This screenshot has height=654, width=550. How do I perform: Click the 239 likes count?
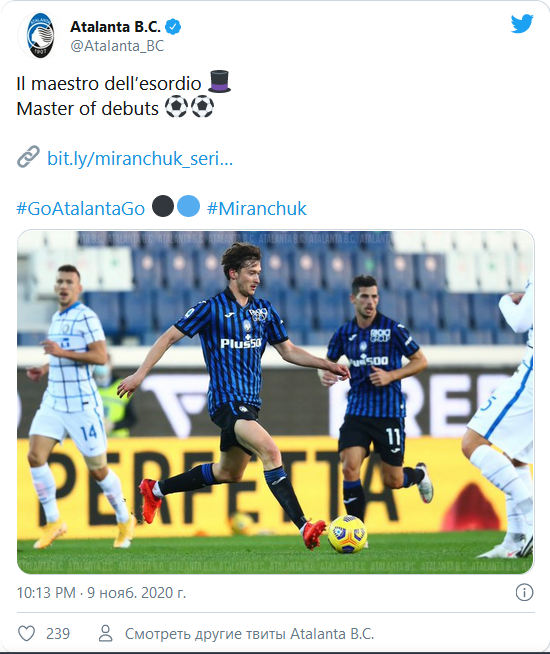[58, 634]
